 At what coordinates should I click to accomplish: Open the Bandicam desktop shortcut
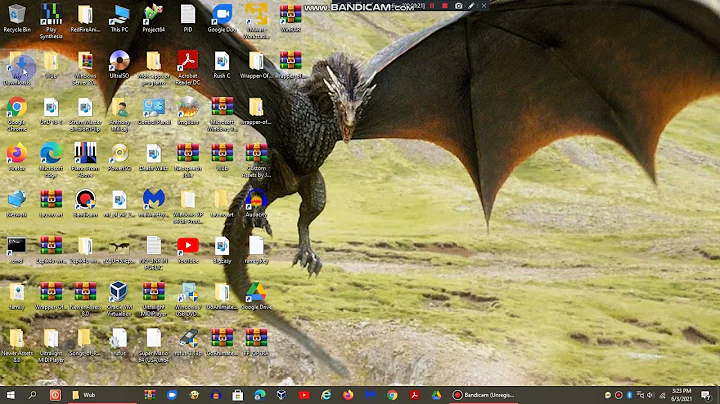tap(85, 203)
